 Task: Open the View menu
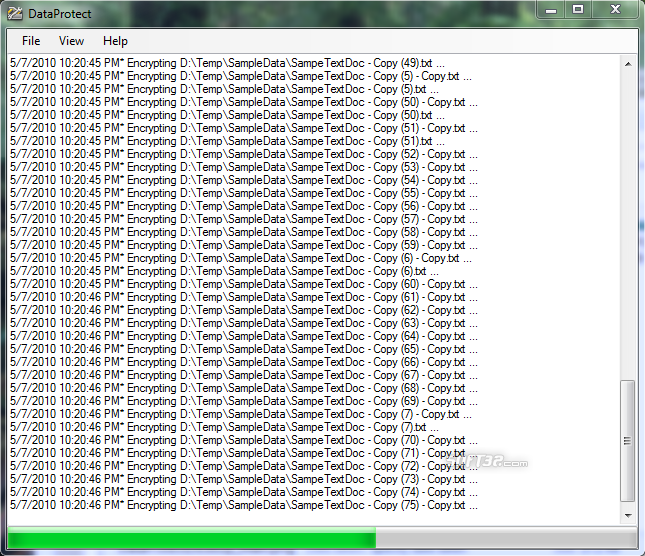click(x=71, y=41)
